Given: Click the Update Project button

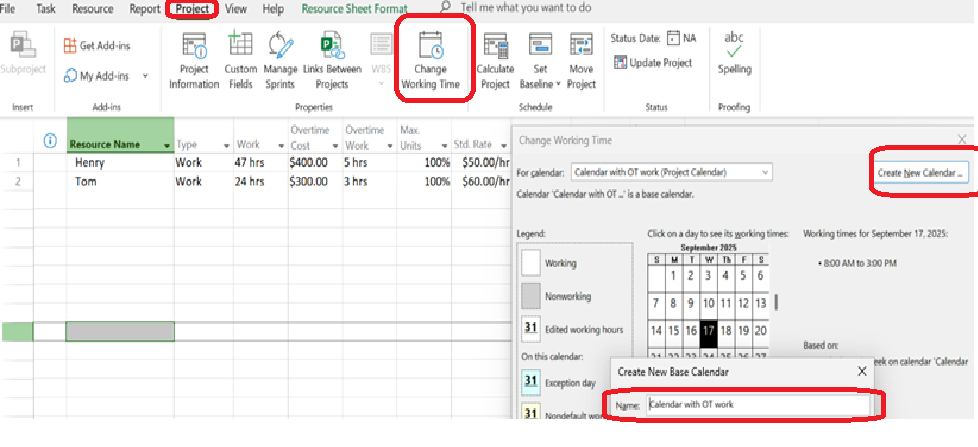Looking at the screenshot, I should (653, 62).
